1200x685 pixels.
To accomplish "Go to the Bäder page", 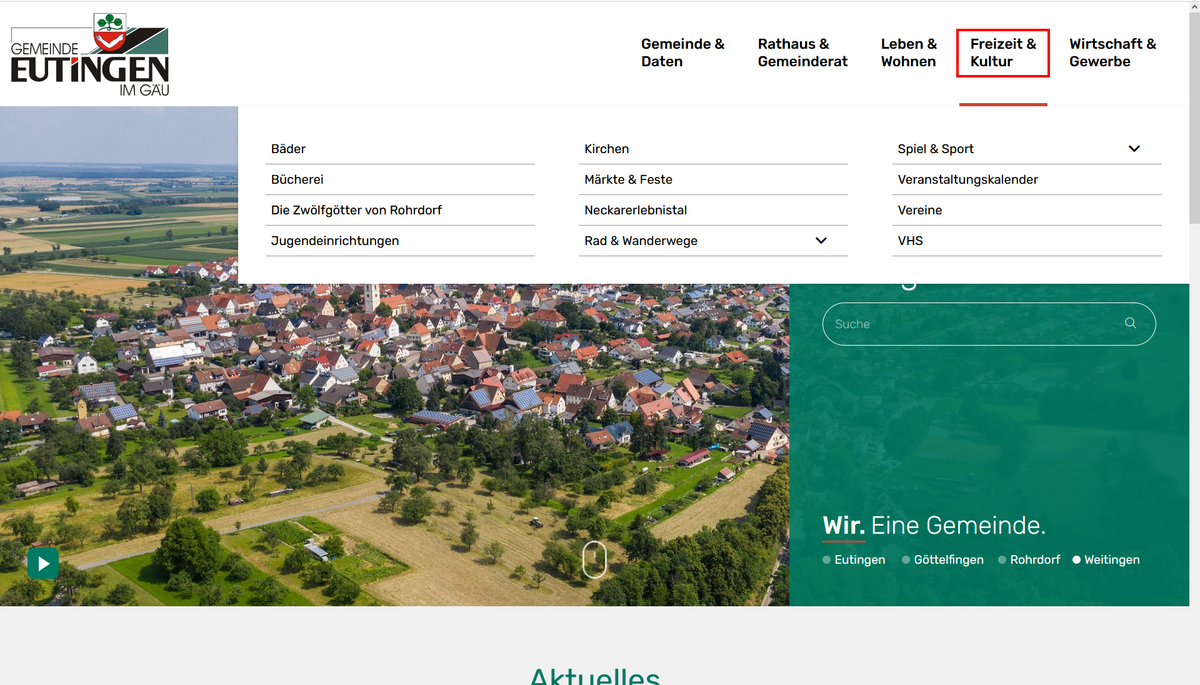I will (x=289, y=149).
